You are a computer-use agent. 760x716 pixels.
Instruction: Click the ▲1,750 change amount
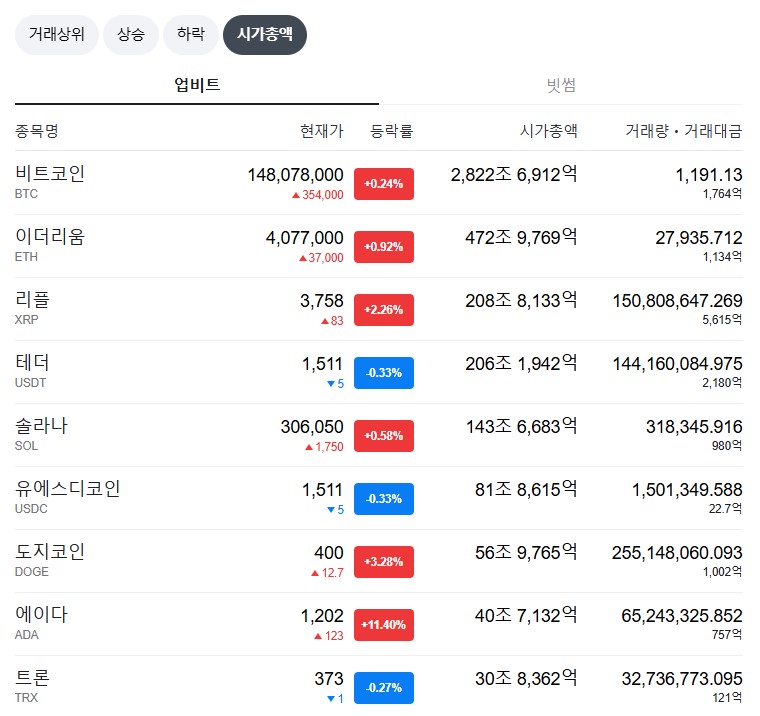pos(324,447)
